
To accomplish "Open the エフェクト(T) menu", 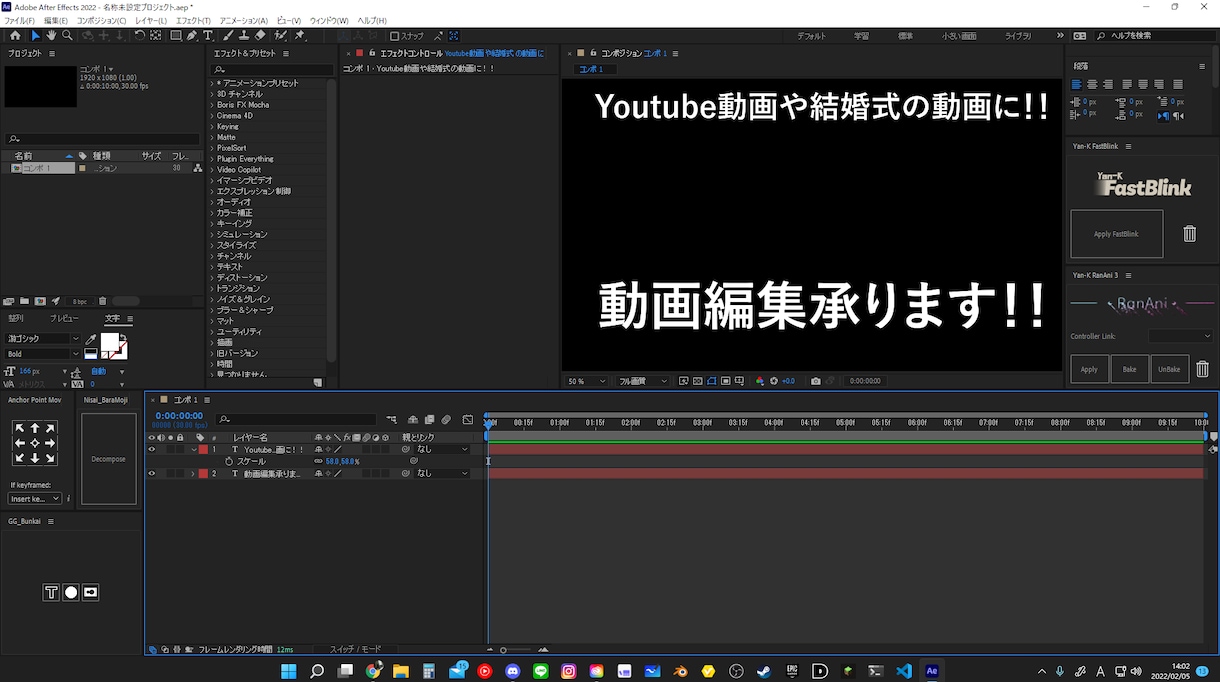I will tap(193, 20).
